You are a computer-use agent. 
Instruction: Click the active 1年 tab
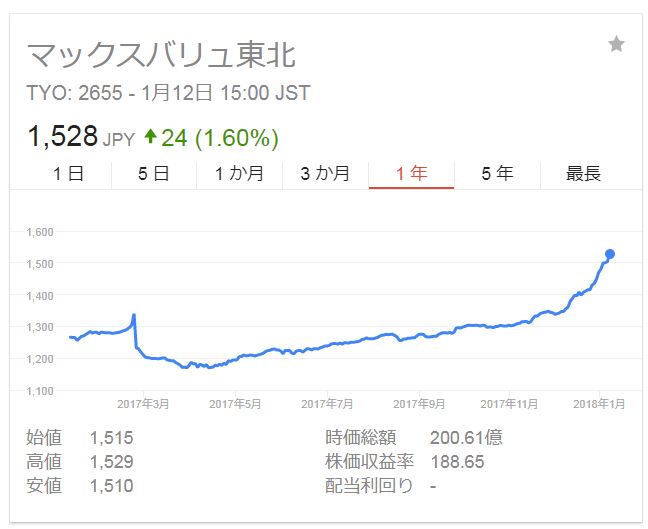point(411,174)
